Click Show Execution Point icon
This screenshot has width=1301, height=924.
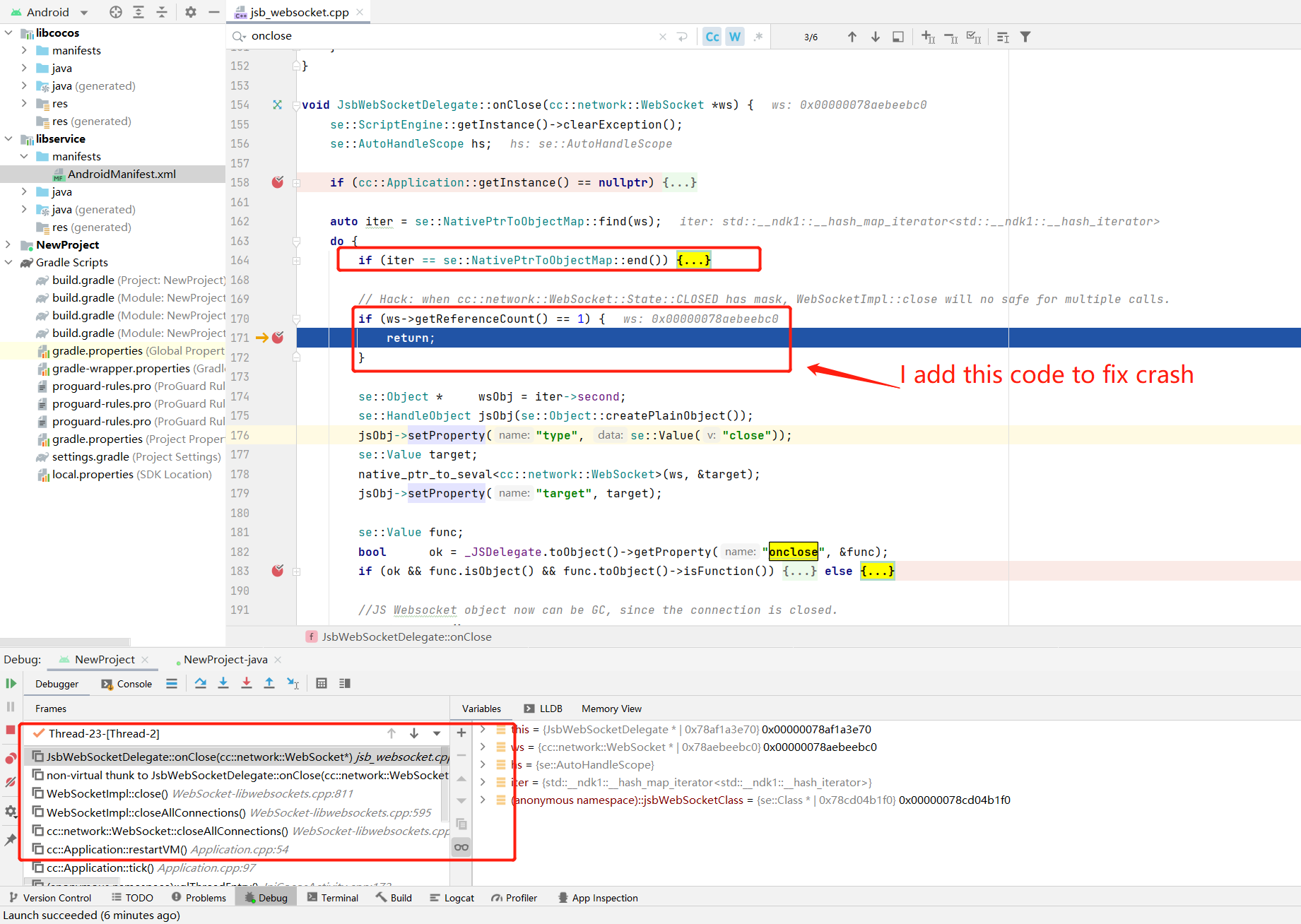coord(172,683)
